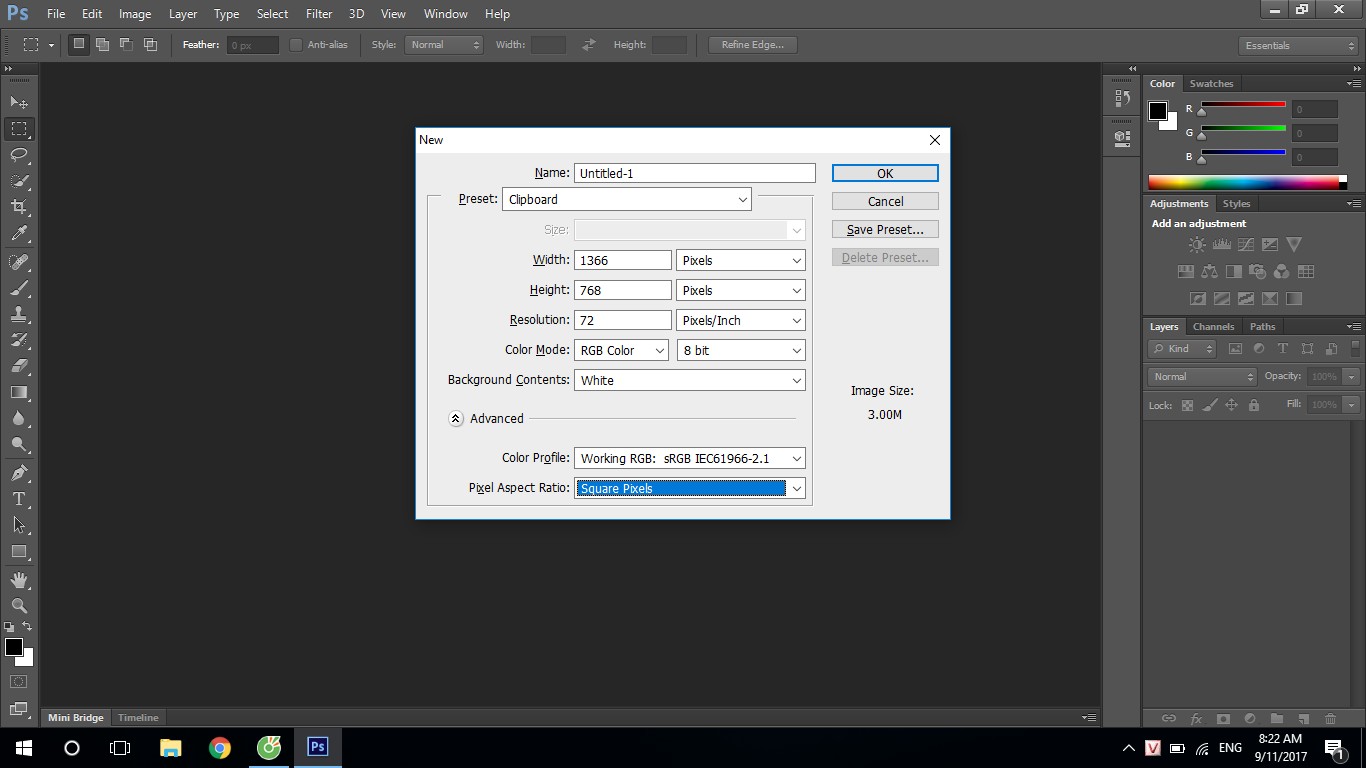Enable Add to selection mode

tap(102, 45)
